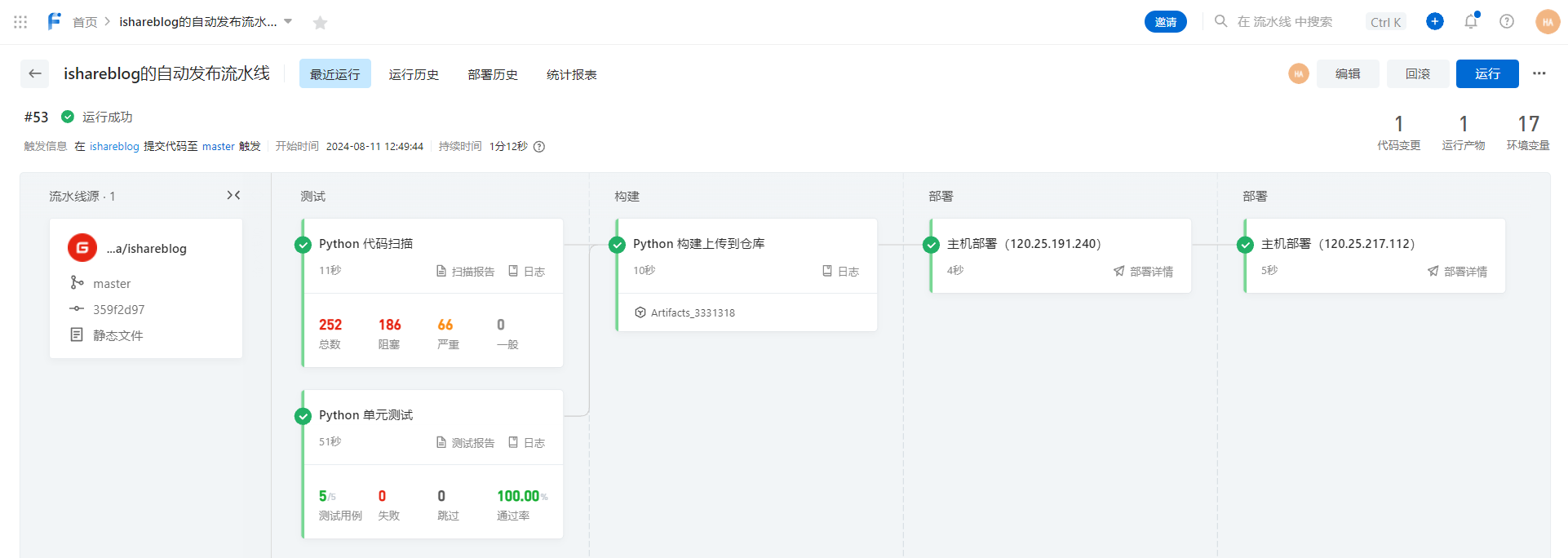Viewport: 1568px width, 558px height.
Task: Open the 扫描报告 link
Action: 466,272
